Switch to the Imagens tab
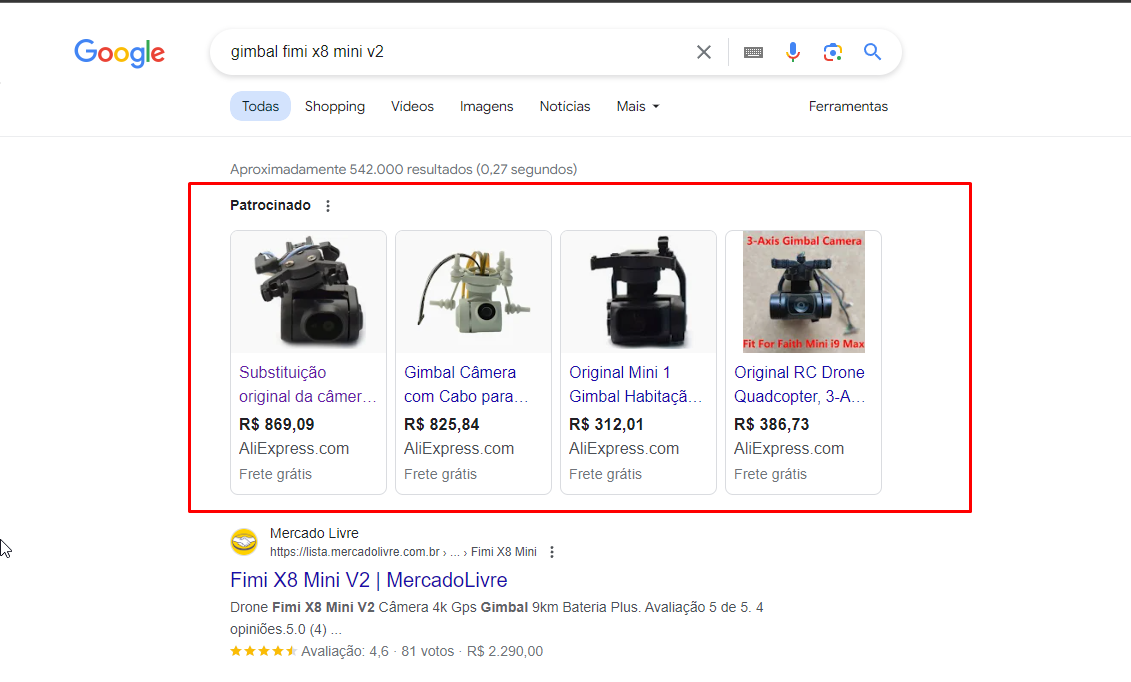This screenshot has height=682, width=1131. (x=486, y=106)
